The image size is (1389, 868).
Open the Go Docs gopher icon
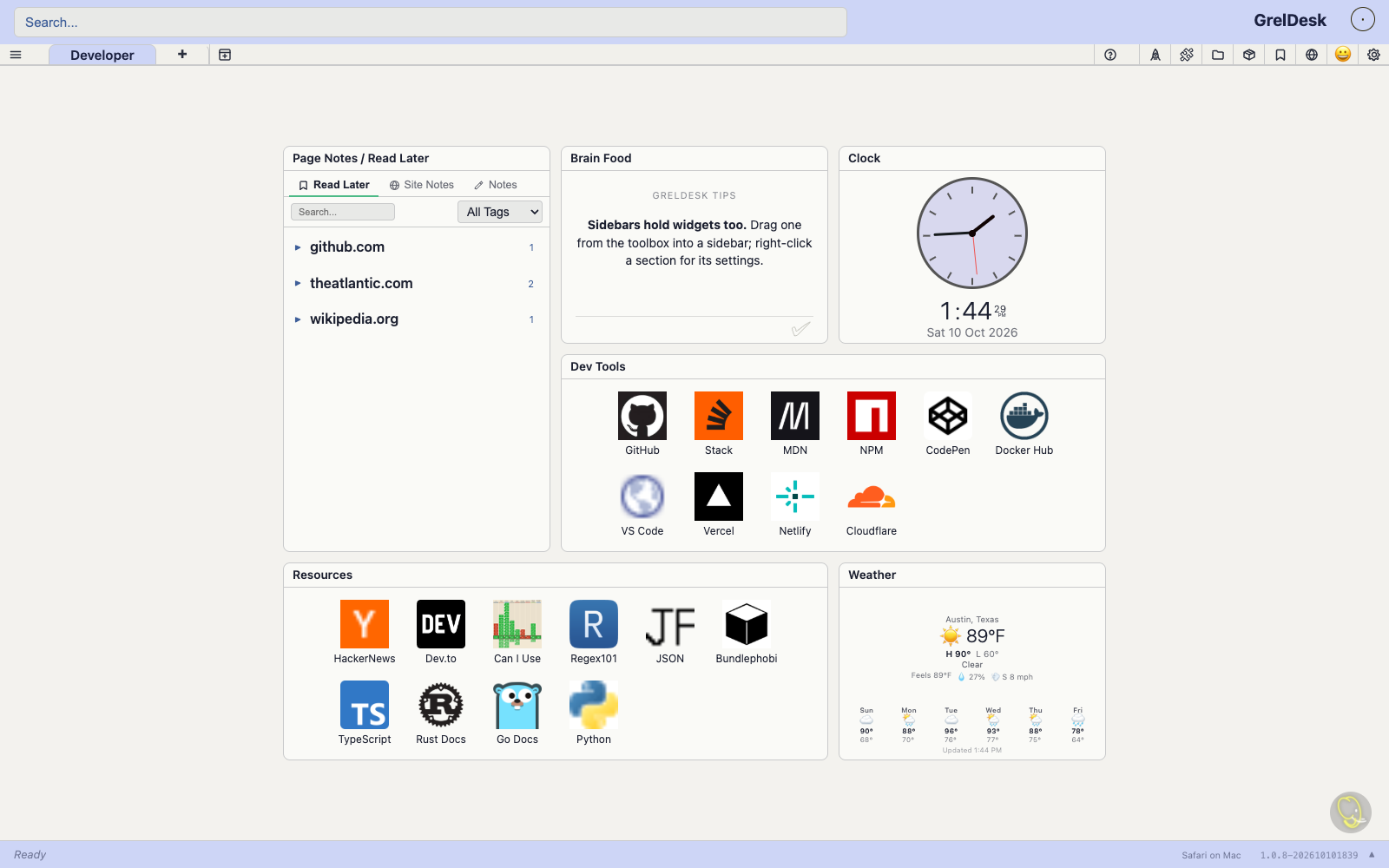pyautogui.click(x=517, y=705)
